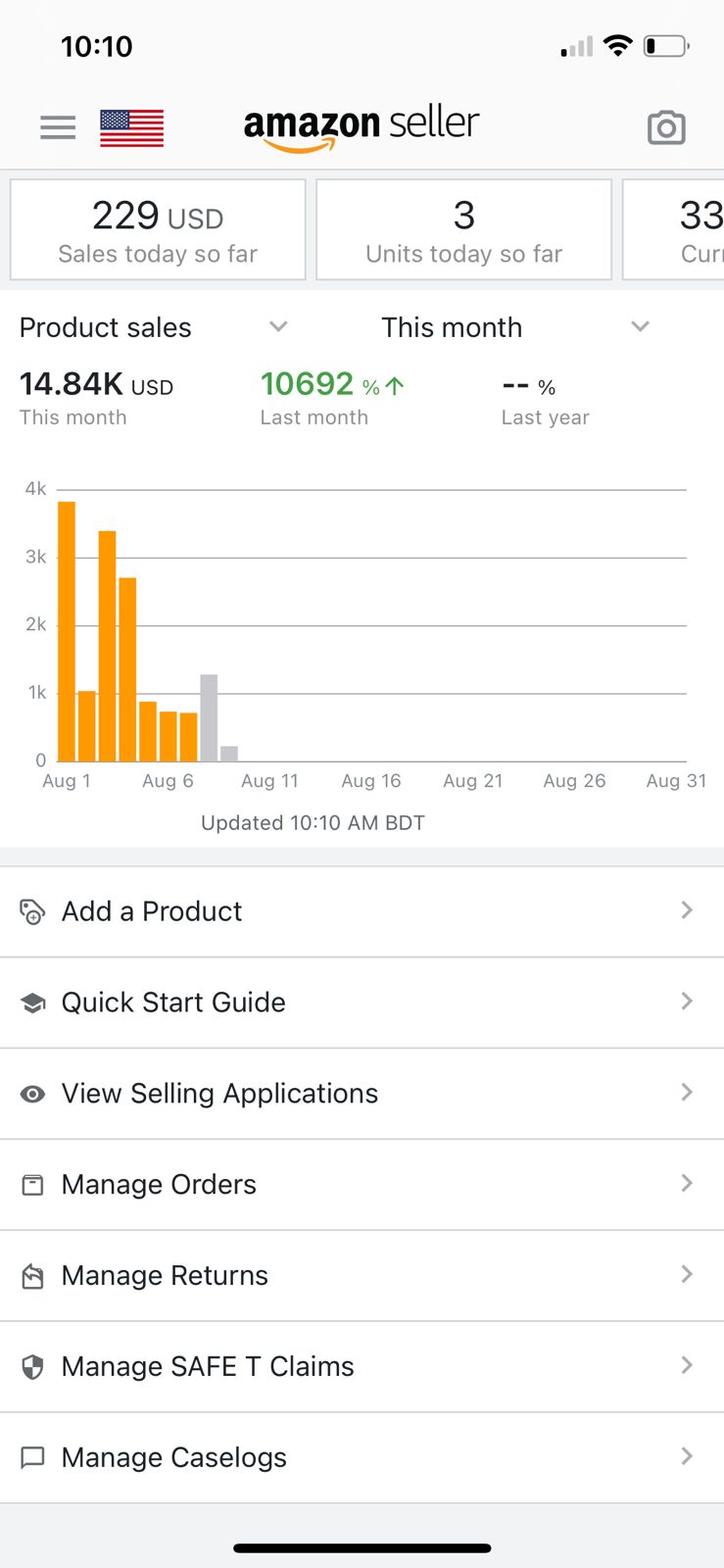Expand the Add a Product chevron
Image resolution: width=724 pixels, height=1568 pixels.
pyautogui.click(x=687, y=910)
